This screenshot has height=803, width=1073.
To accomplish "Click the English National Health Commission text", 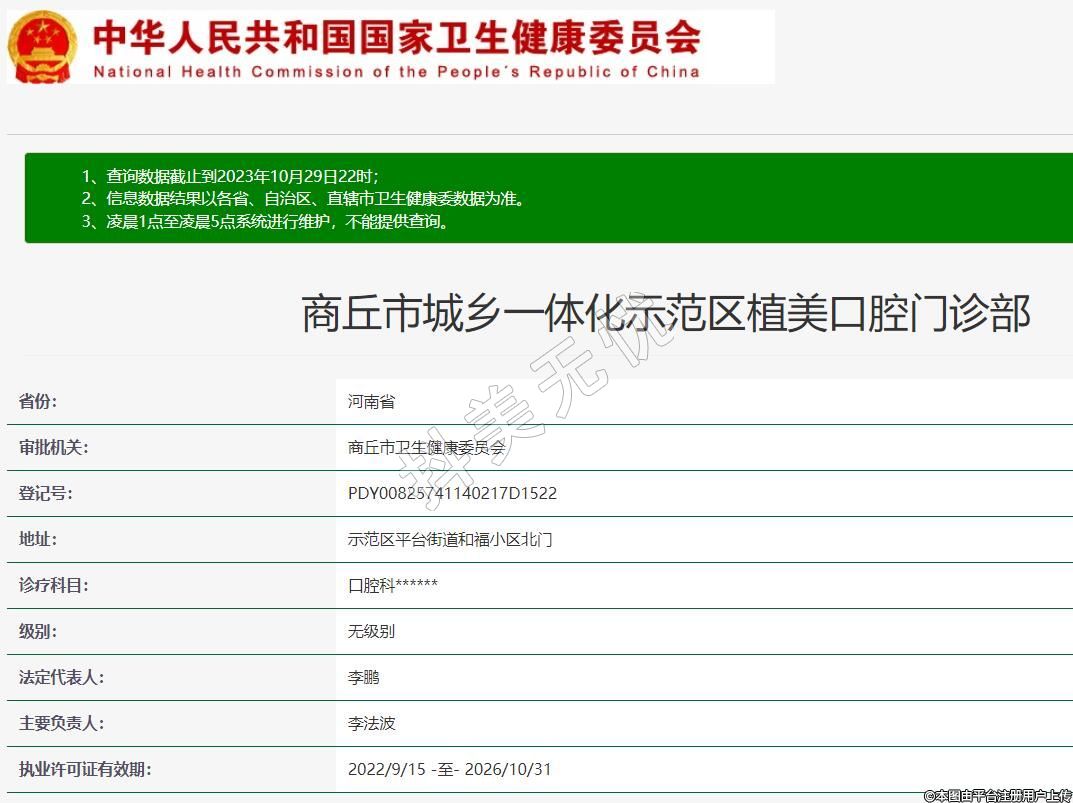I will click(396, 72).
